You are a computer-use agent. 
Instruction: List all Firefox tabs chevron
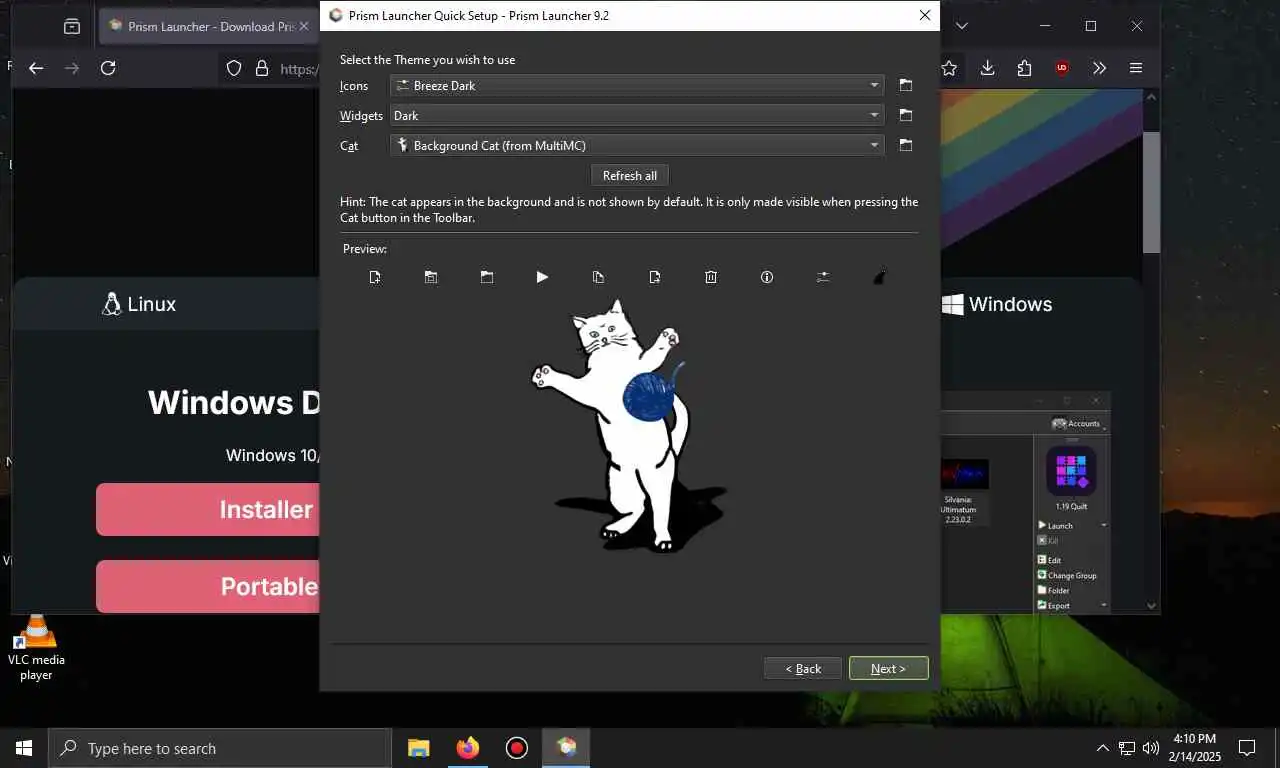coord(961,26)
